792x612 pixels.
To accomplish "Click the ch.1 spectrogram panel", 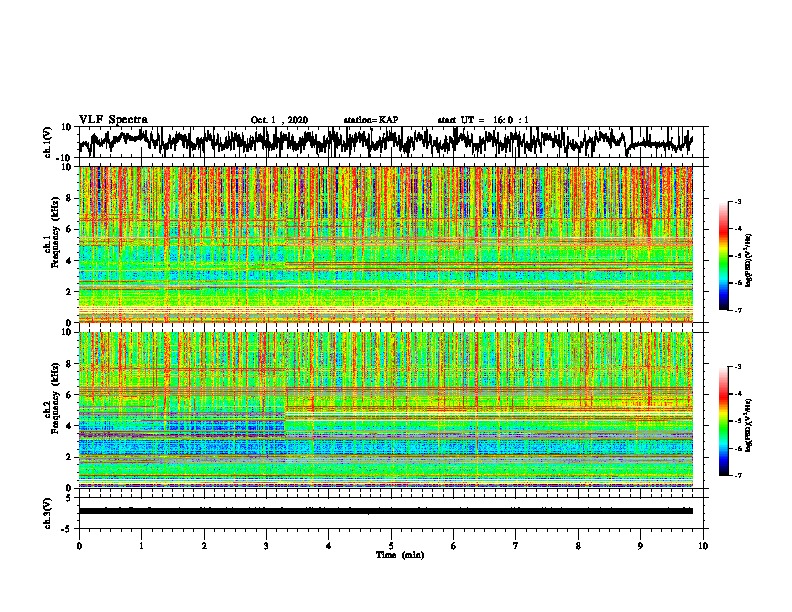I will pos(385,244).
